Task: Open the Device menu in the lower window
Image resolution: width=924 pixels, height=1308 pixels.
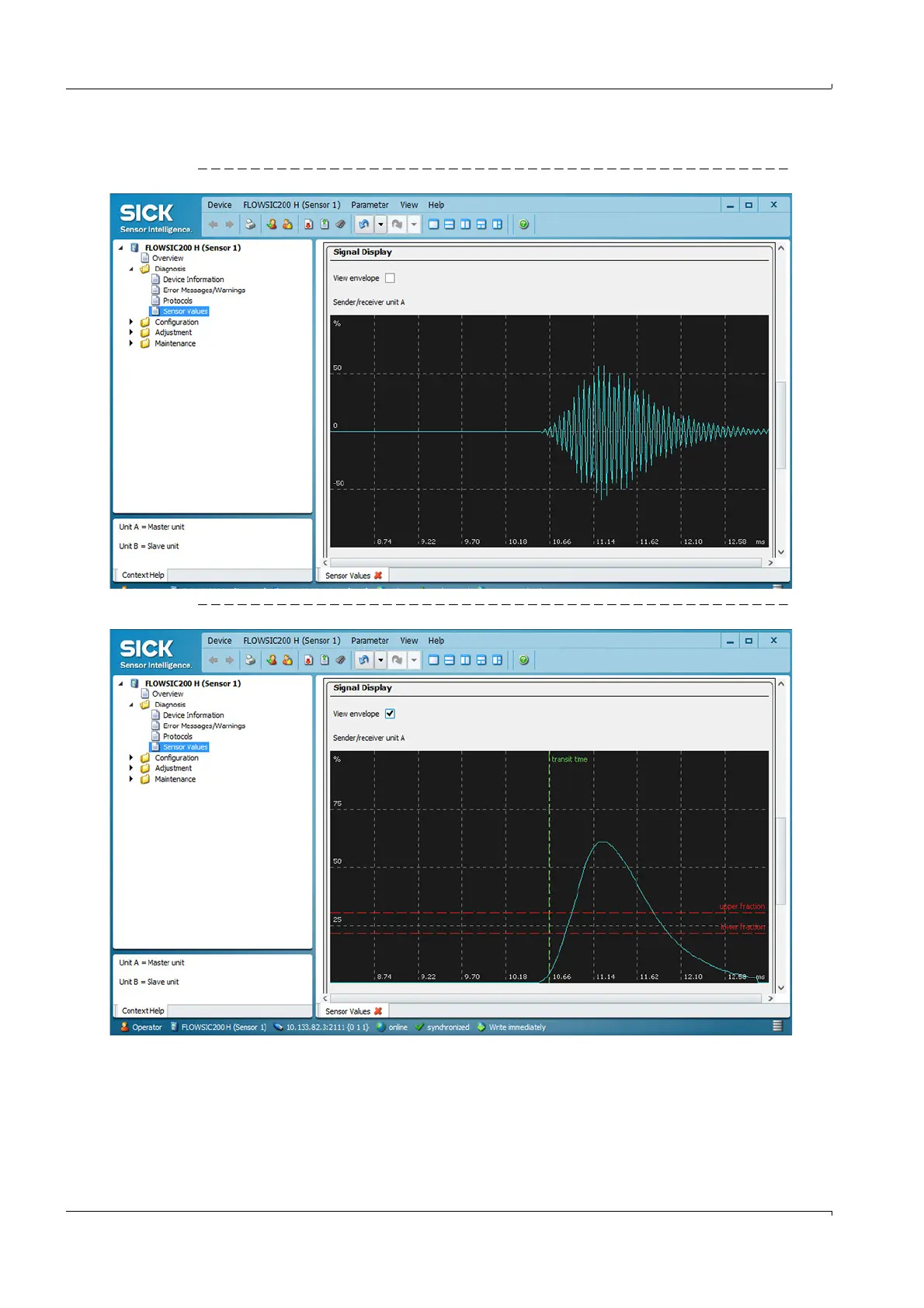Action: click(220, 641)
